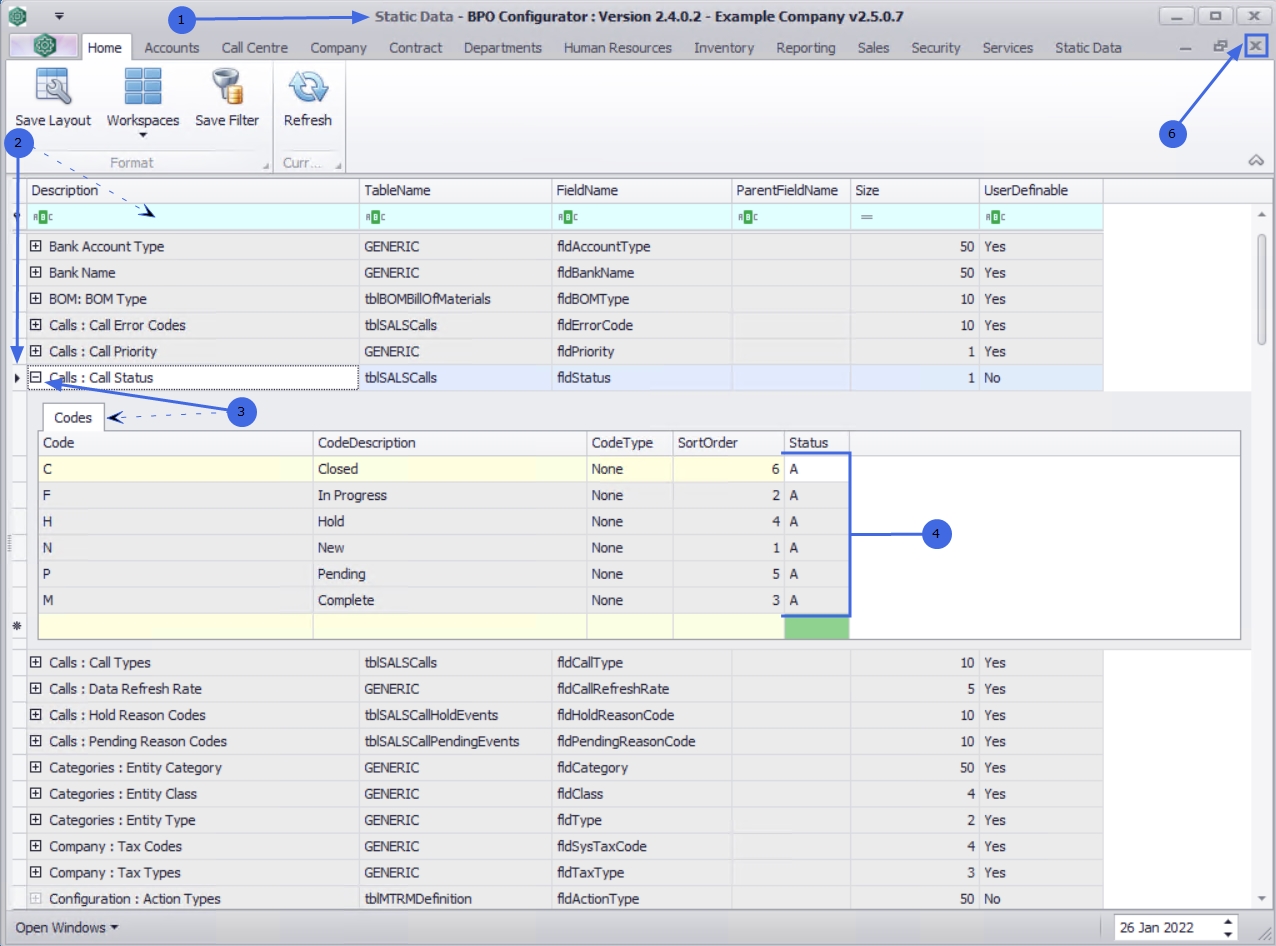
Task: Click the scrollbar down arrow
Action: [x=1262, y=900]
